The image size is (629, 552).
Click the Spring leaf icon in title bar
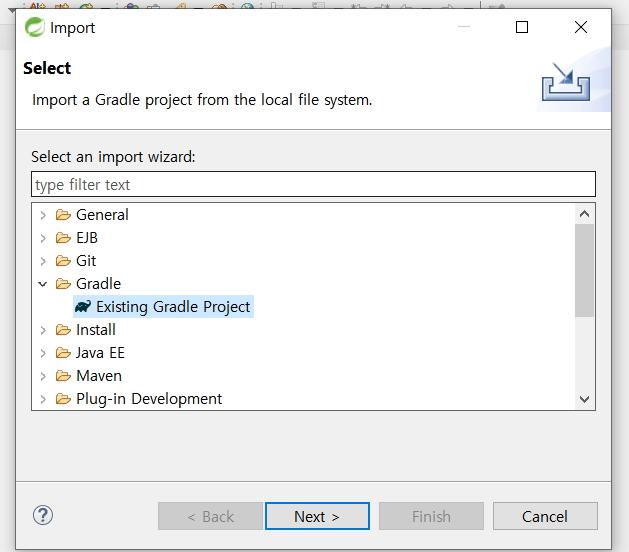(35, 27)
